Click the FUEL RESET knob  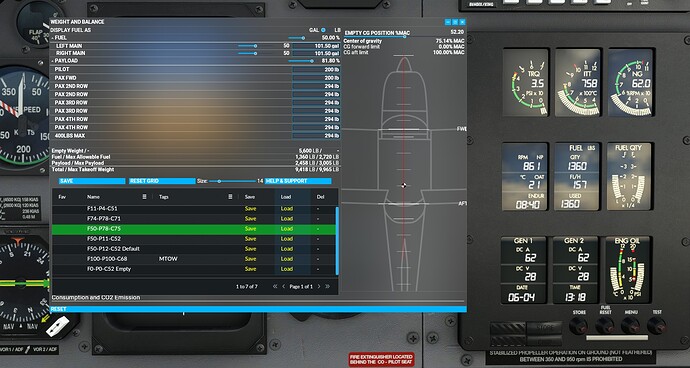pos(605,326)
